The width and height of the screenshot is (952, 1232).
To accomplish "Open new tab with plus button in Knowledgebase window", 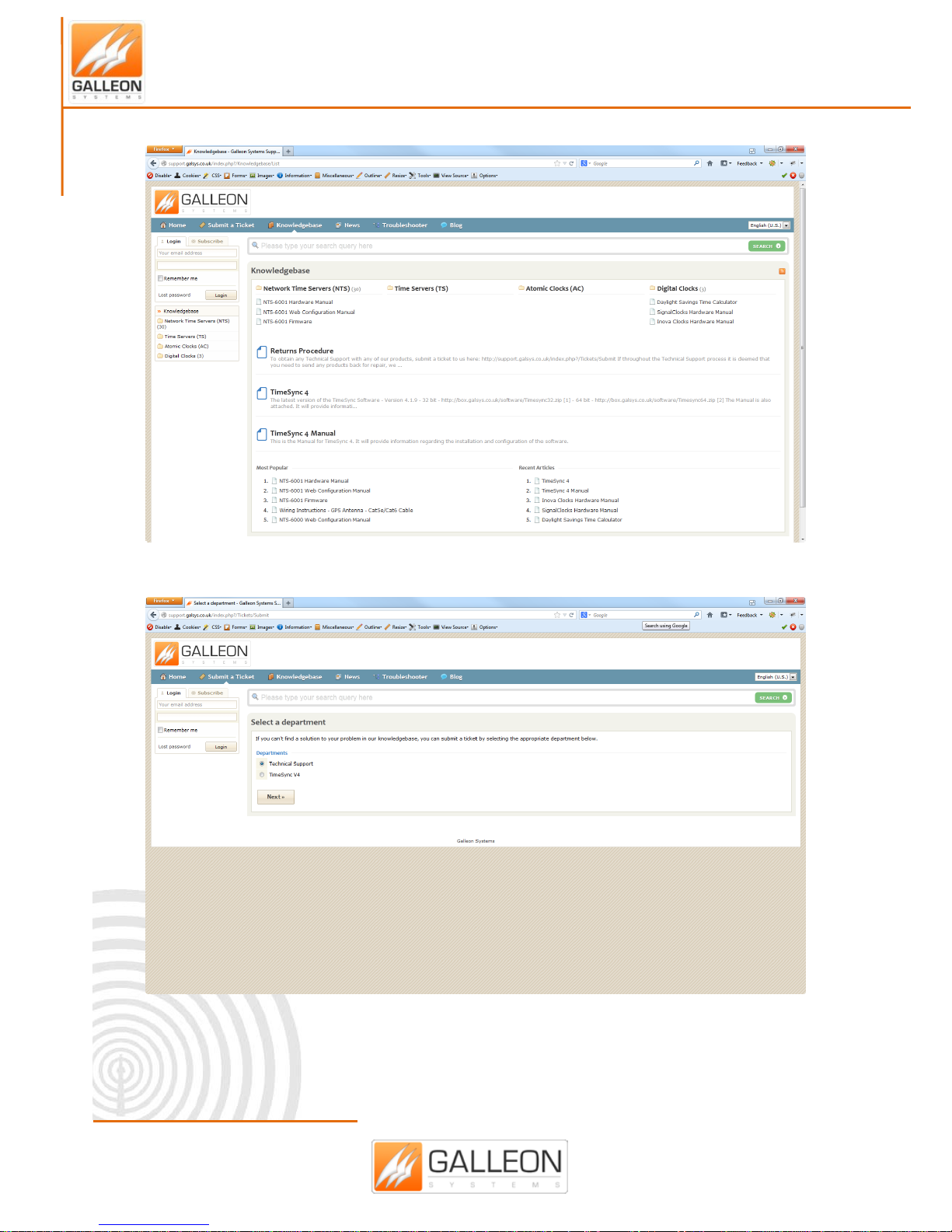I will click(x=288, y=152).
